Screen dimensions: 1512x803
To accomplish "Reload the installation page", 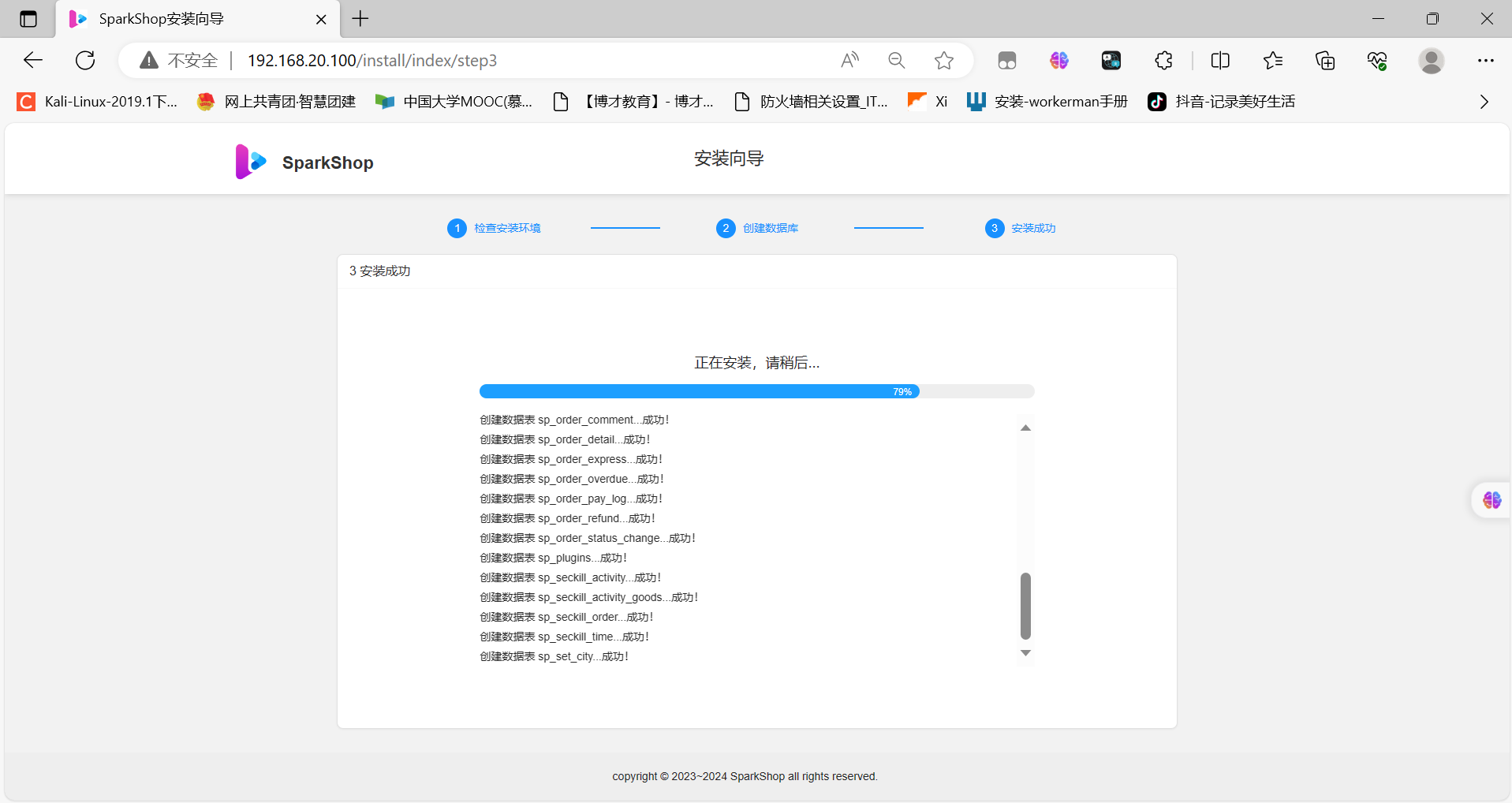I will coord(85,60).
